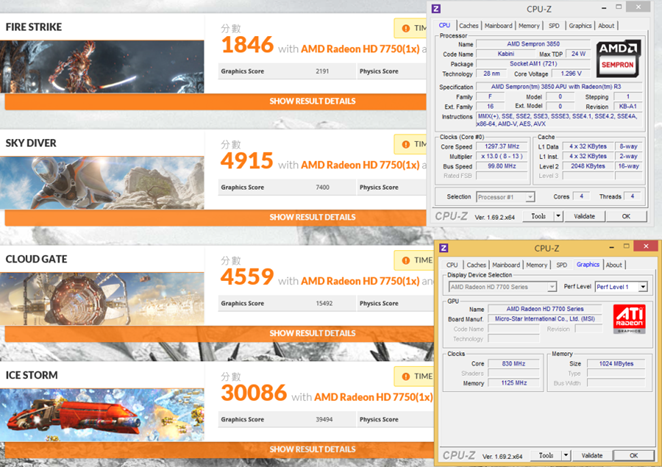
Task: Click the Board Manuf. Micro-Star International field
Action: click(545, 319)
